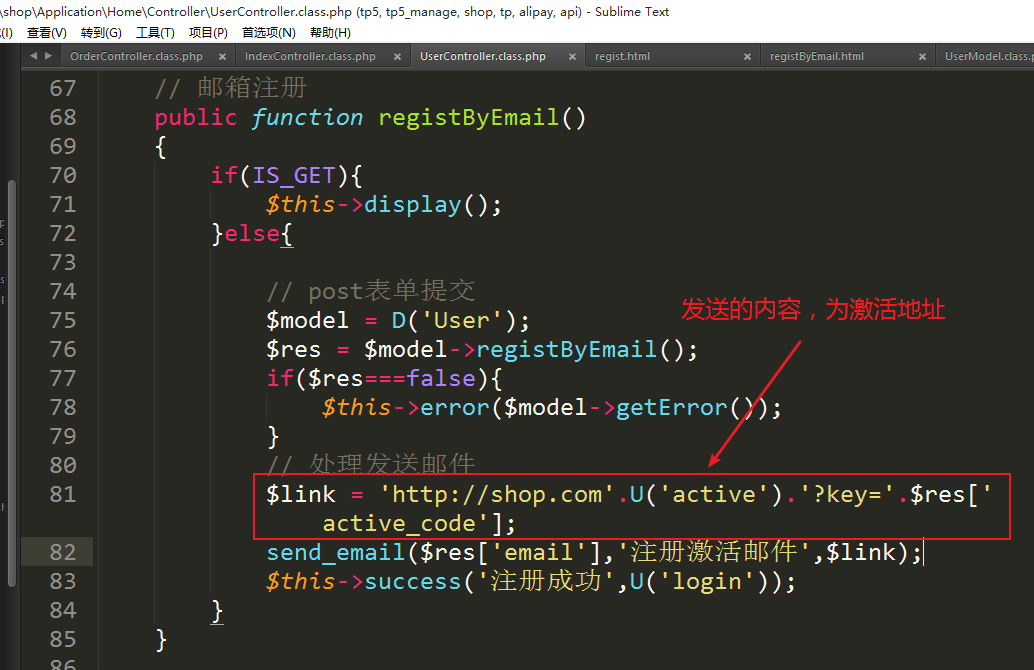
Task: Click the left sidebar vertical scrollbar
Action: [x=12, y=380]
